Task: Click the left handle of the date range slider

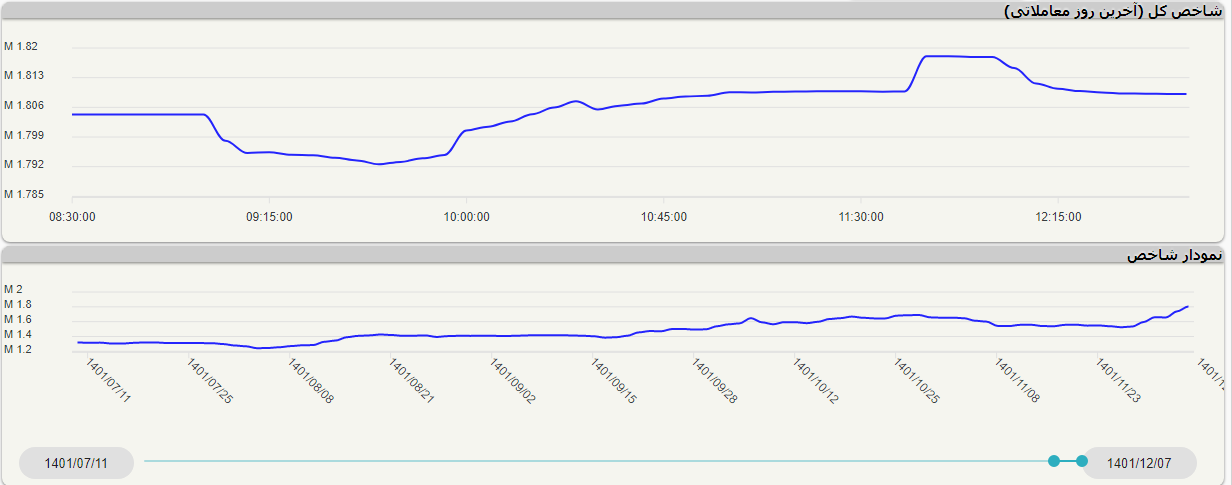Action: pos(1054,461)
